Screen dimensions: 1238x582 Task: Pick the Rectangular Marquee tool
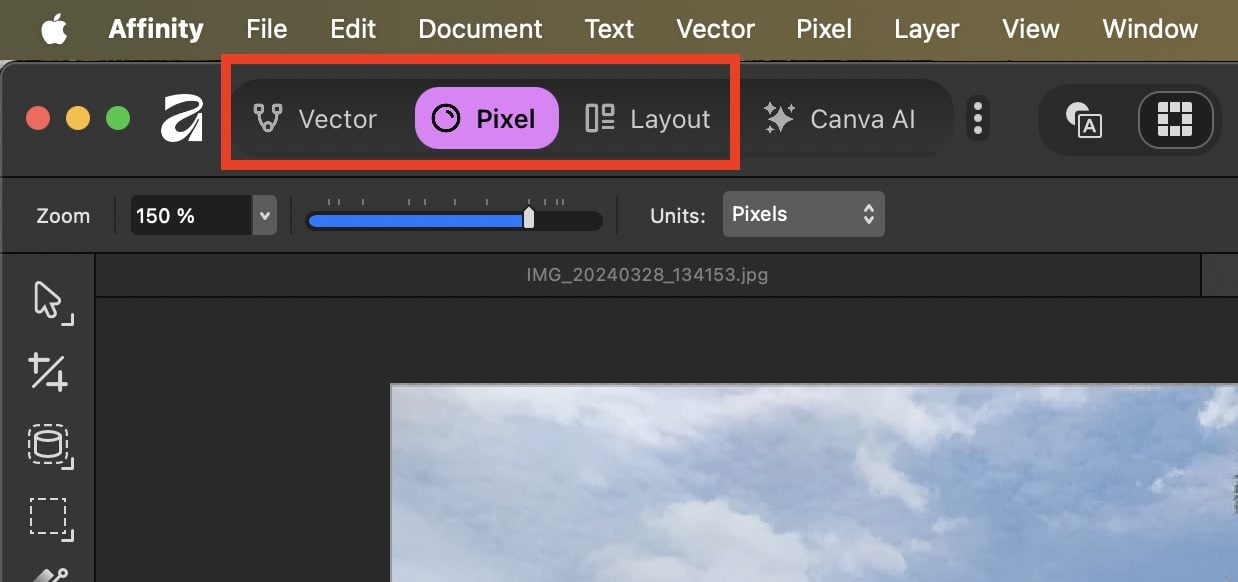pos(48,518)
